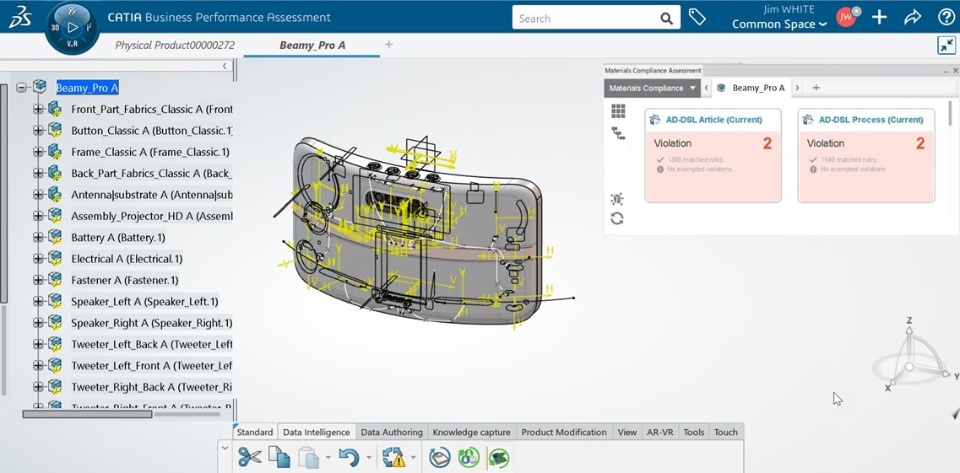Viewport: 960px width, 473px height.
Task: Click the Search input field
Action: click(587, 18)
